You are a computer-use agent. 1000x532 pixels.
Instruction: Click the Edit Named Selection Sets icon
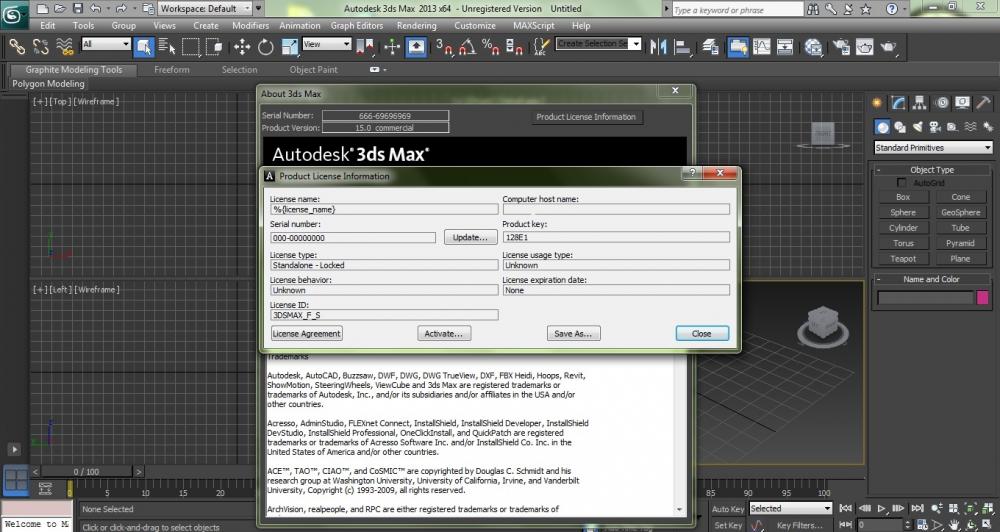click(x=541, y=47)
